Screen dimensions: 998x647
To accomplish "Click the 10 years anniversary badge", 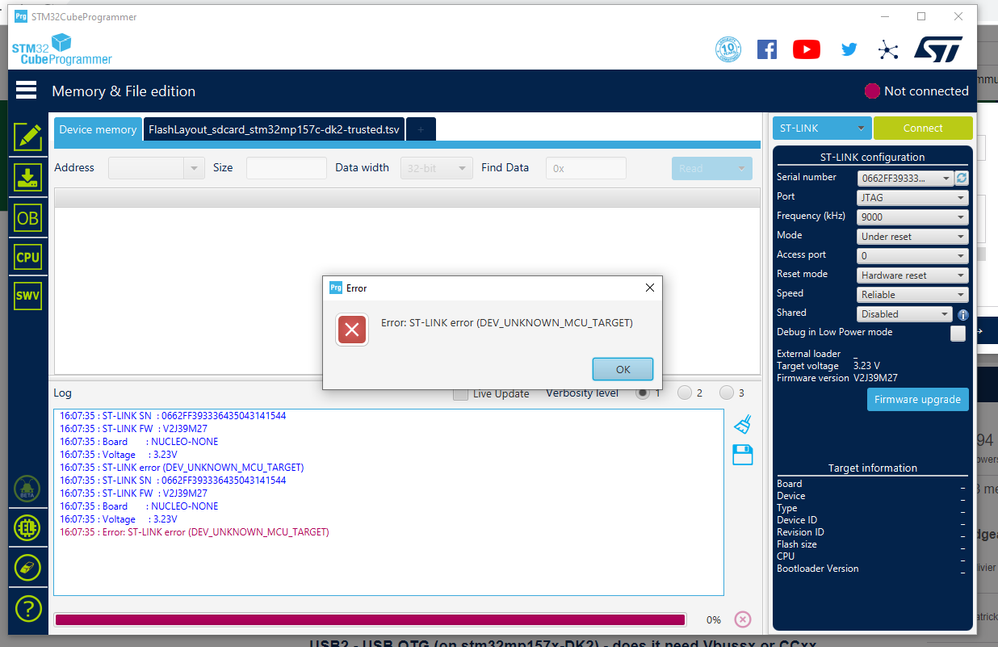I will click(x=728, y=49).
